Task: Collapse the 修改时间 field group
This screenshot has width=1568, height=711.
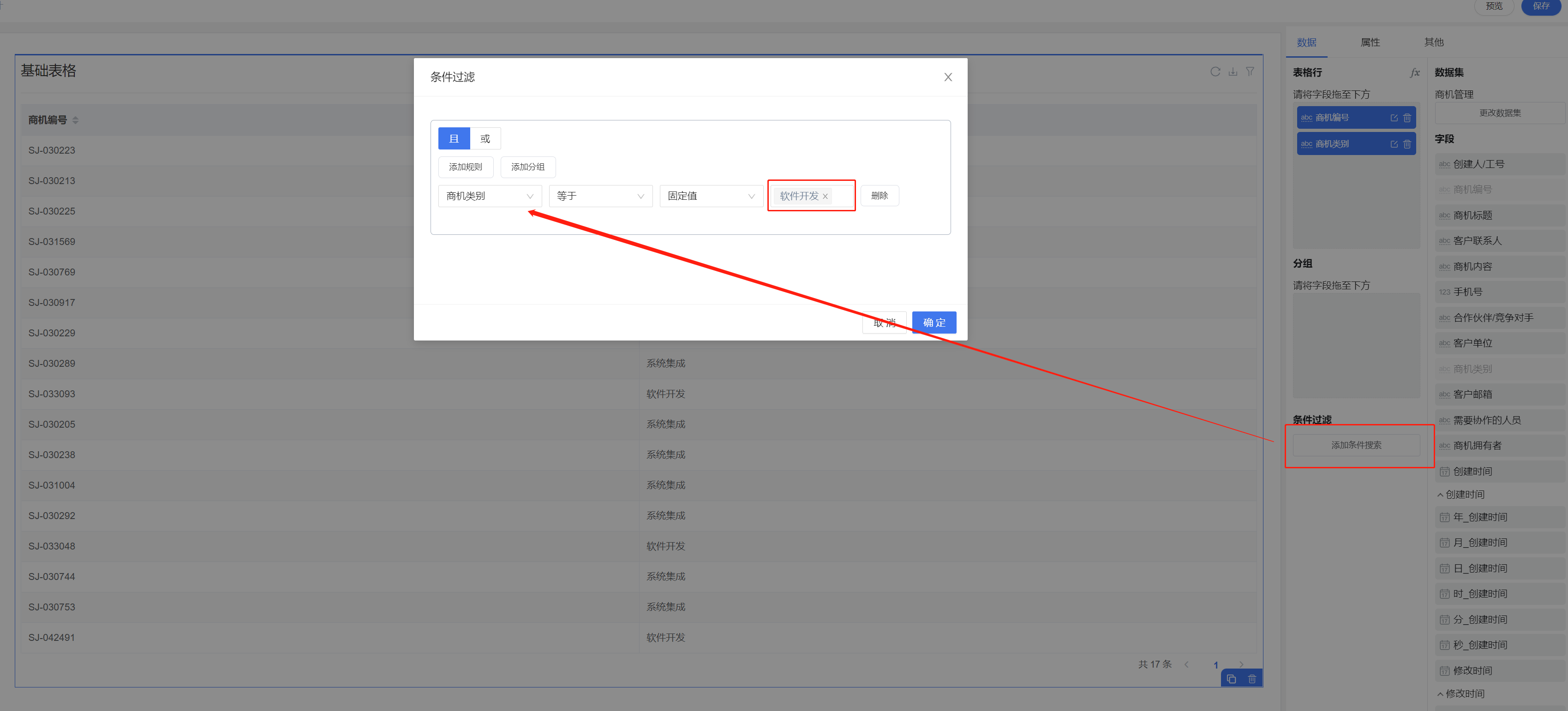Action: pyautogui.click(x=1440, y=694)
